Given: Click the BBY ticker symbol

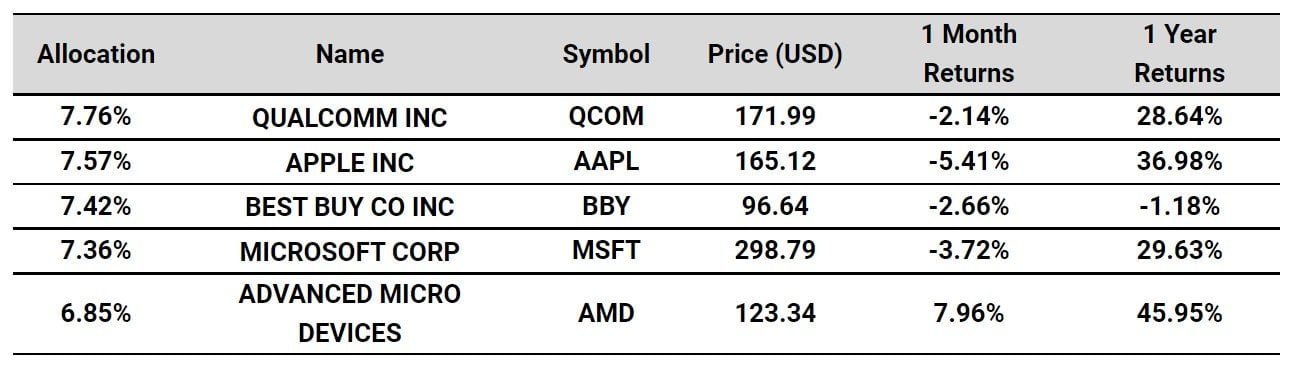Looking at the screenshot, I should (x=606, y=206).
